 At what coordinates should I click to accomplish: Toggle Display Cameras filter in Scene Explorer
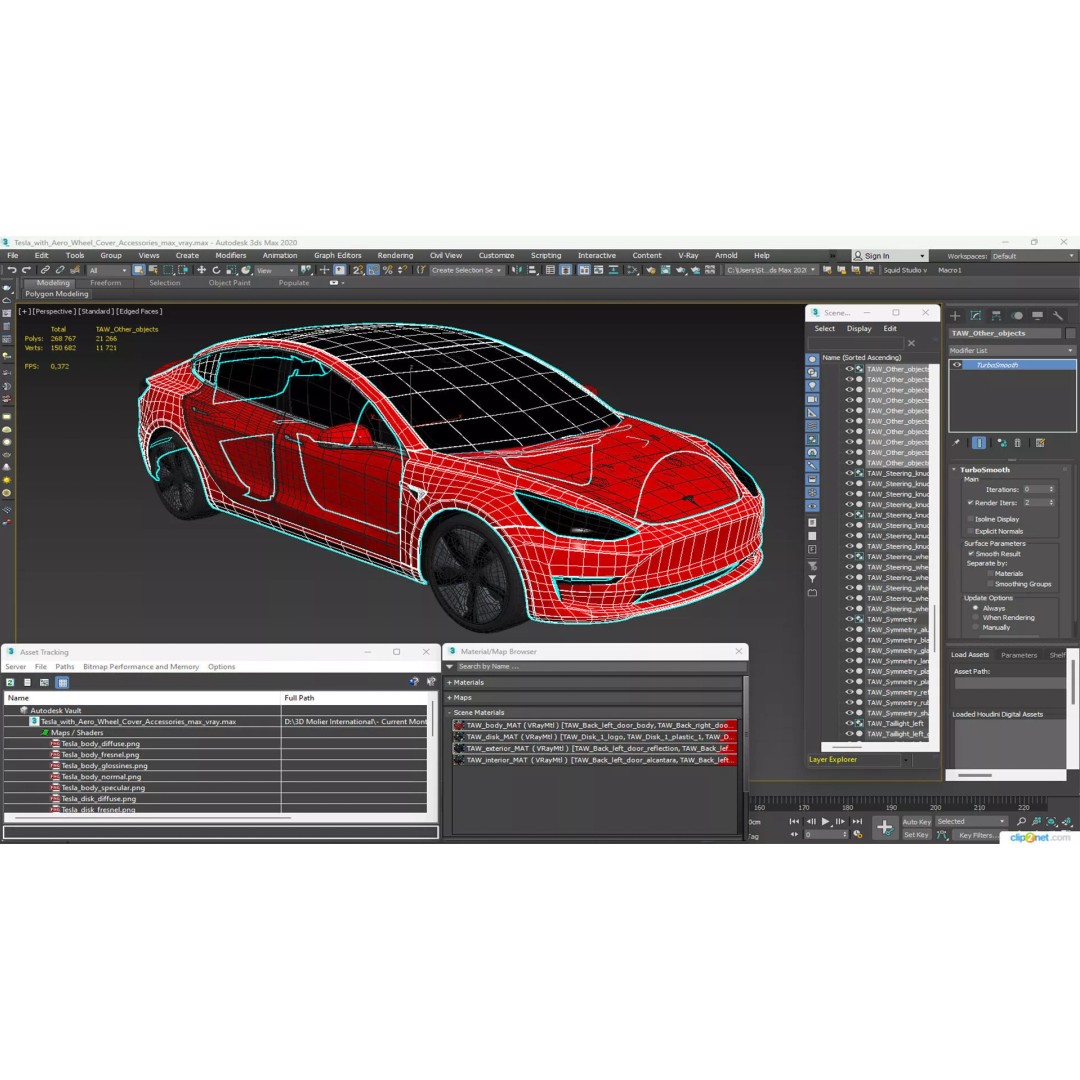coord(813,399)
